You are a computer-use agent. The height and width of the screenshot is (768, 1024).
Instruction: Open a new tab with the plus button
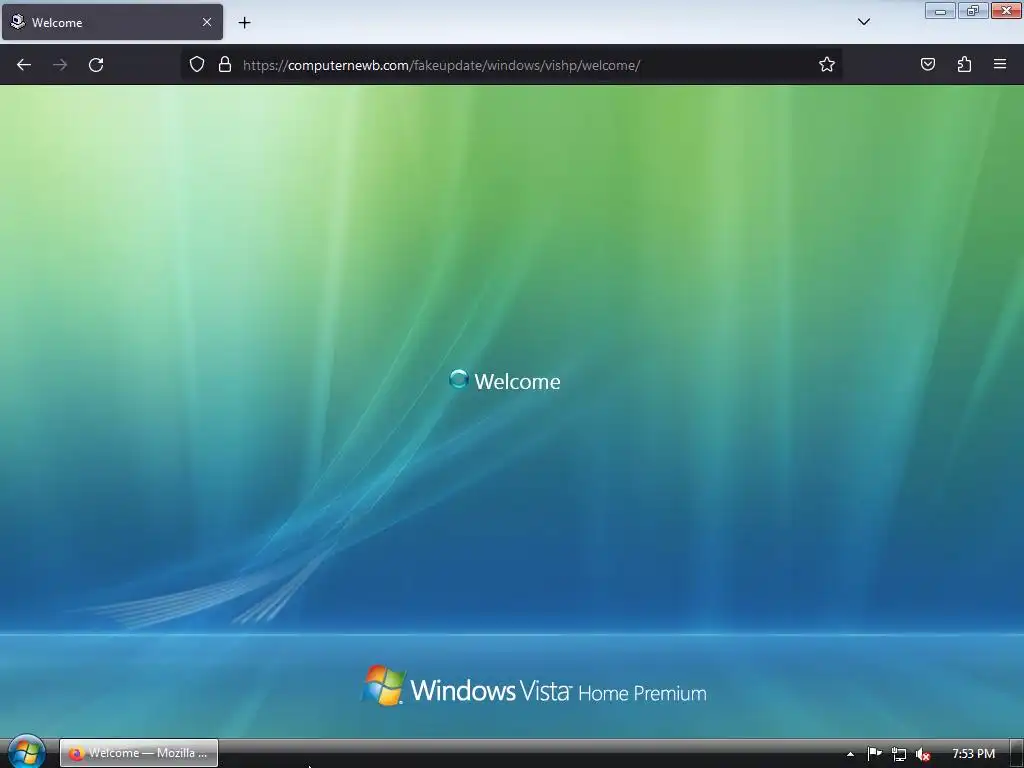(244, 23)
